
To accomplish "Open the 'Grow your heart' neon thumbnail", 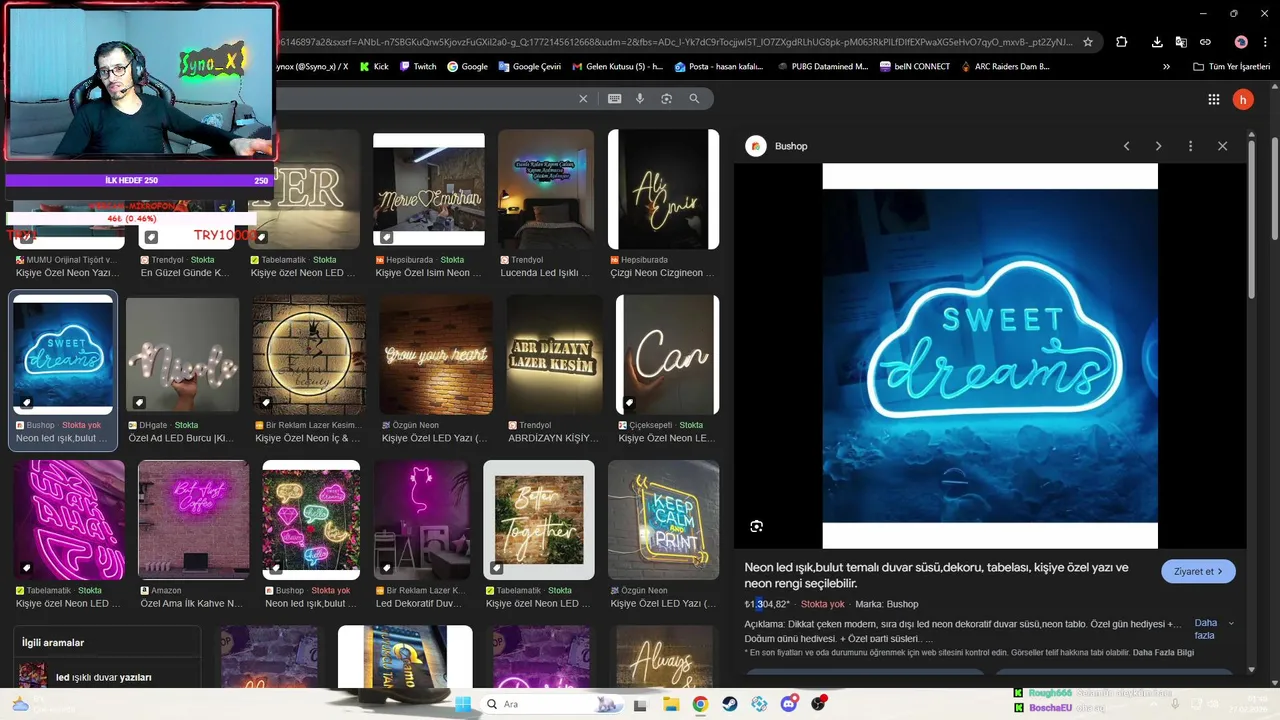I will [x=436, y=355].
